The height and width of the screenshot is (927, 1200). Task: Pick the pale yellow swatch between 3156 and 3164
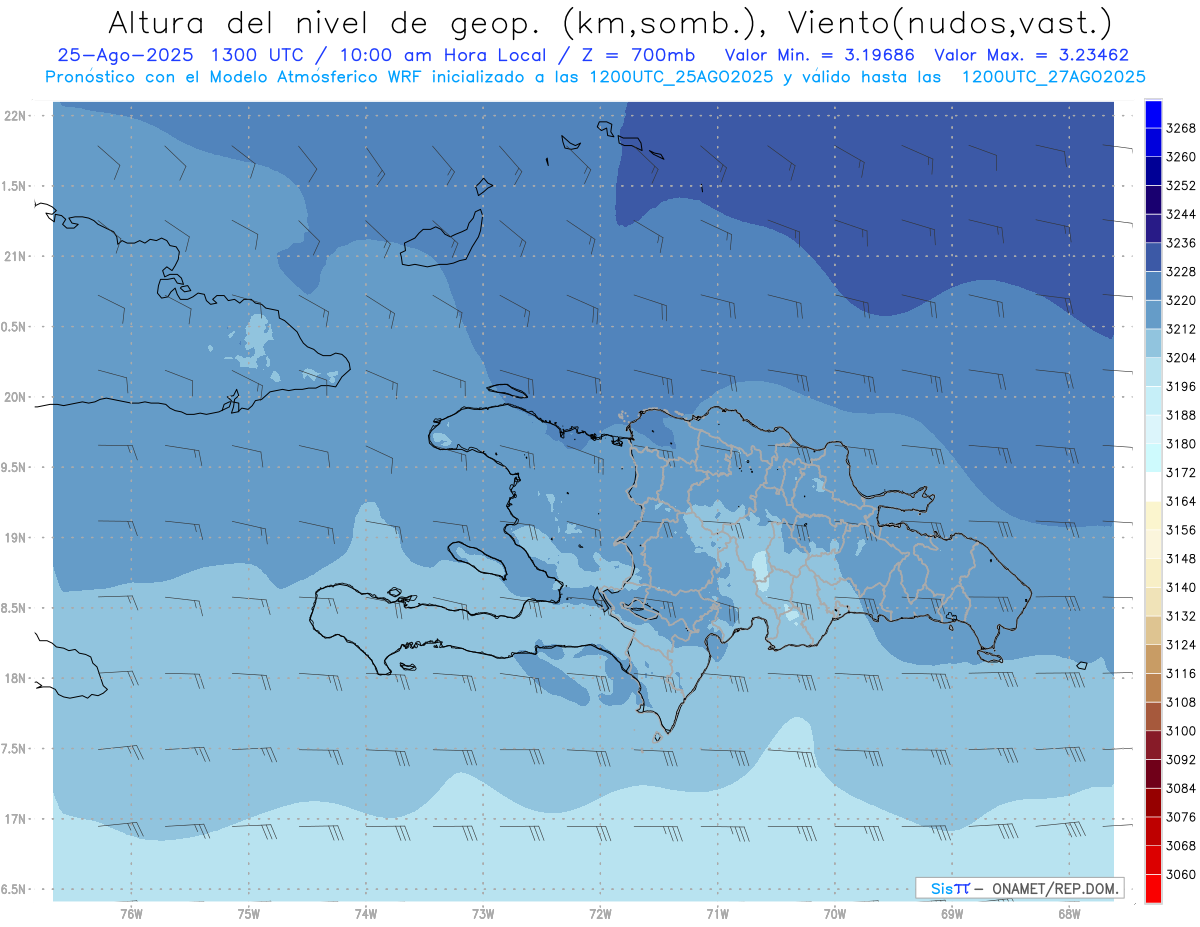pyautogui.click(x=1153, y=516)
